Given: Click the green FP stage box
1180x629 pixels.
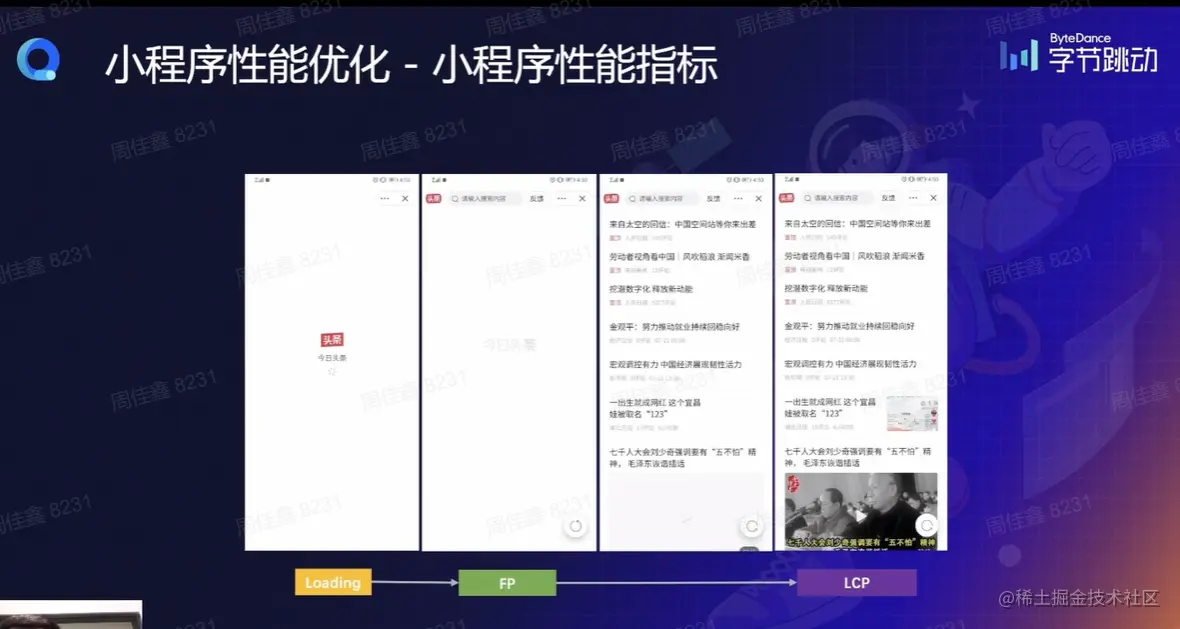Looking at the screenshot, I should click(x=507, y=583).
